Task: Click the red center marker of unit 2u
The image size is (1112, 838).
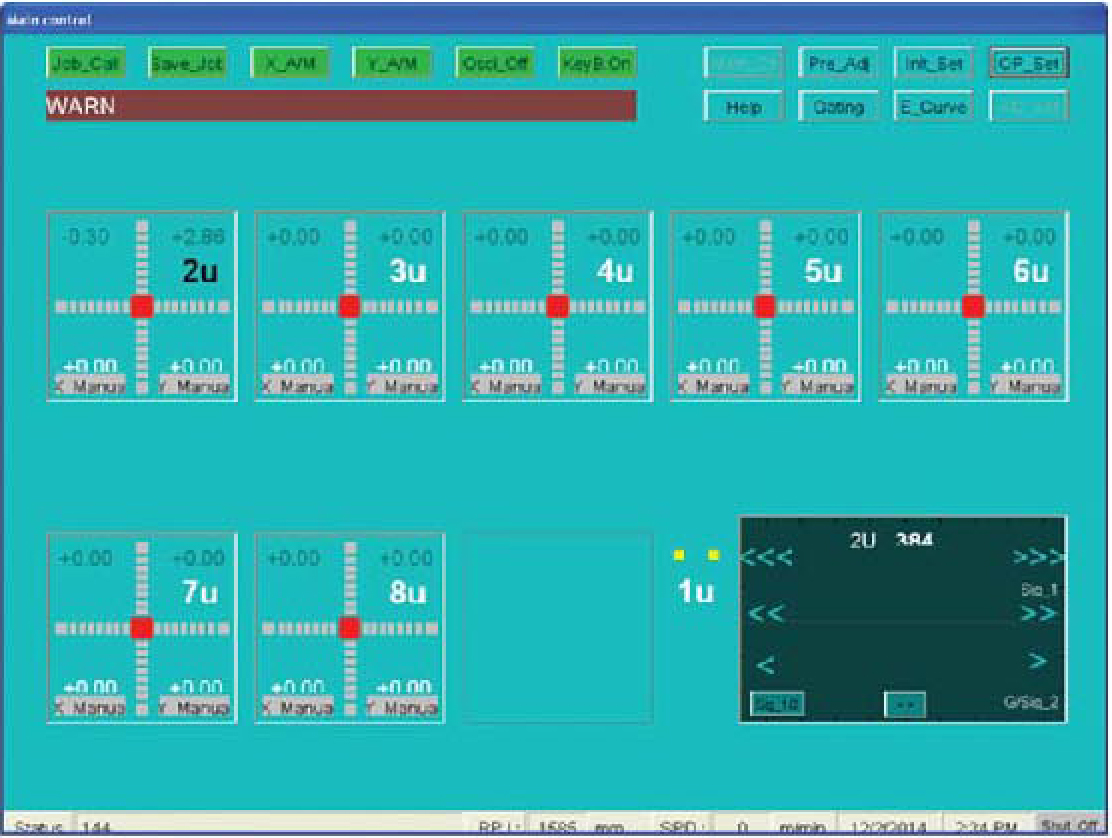Action: click(141, 306)
